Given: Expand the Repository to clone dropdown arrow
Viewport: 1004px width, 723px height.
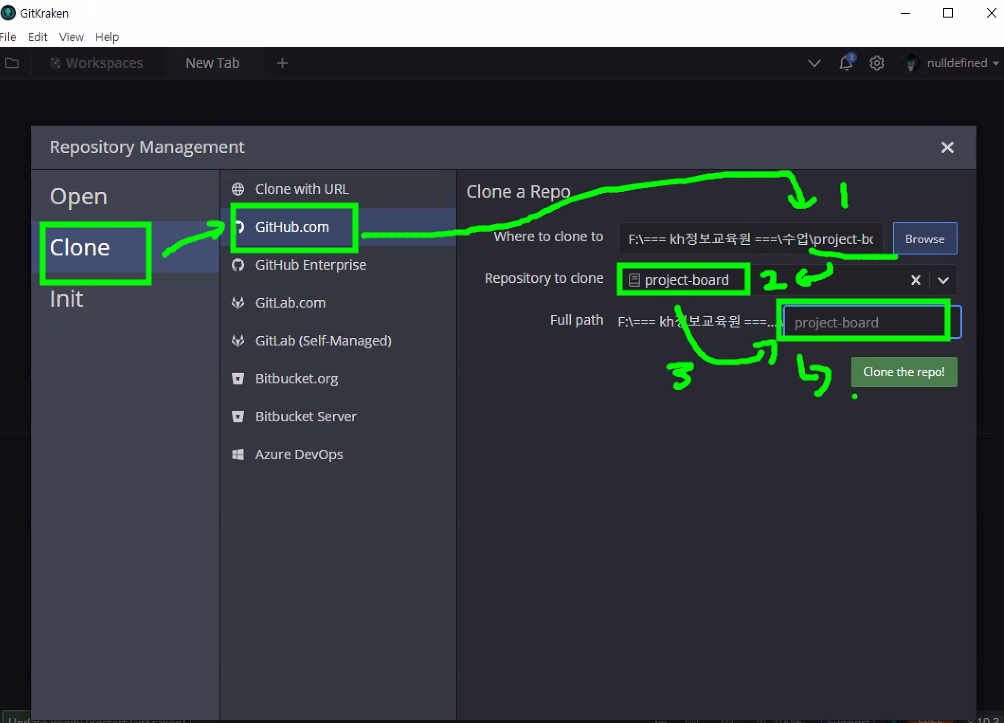Looking at the screenshot, I should point(943,280).
